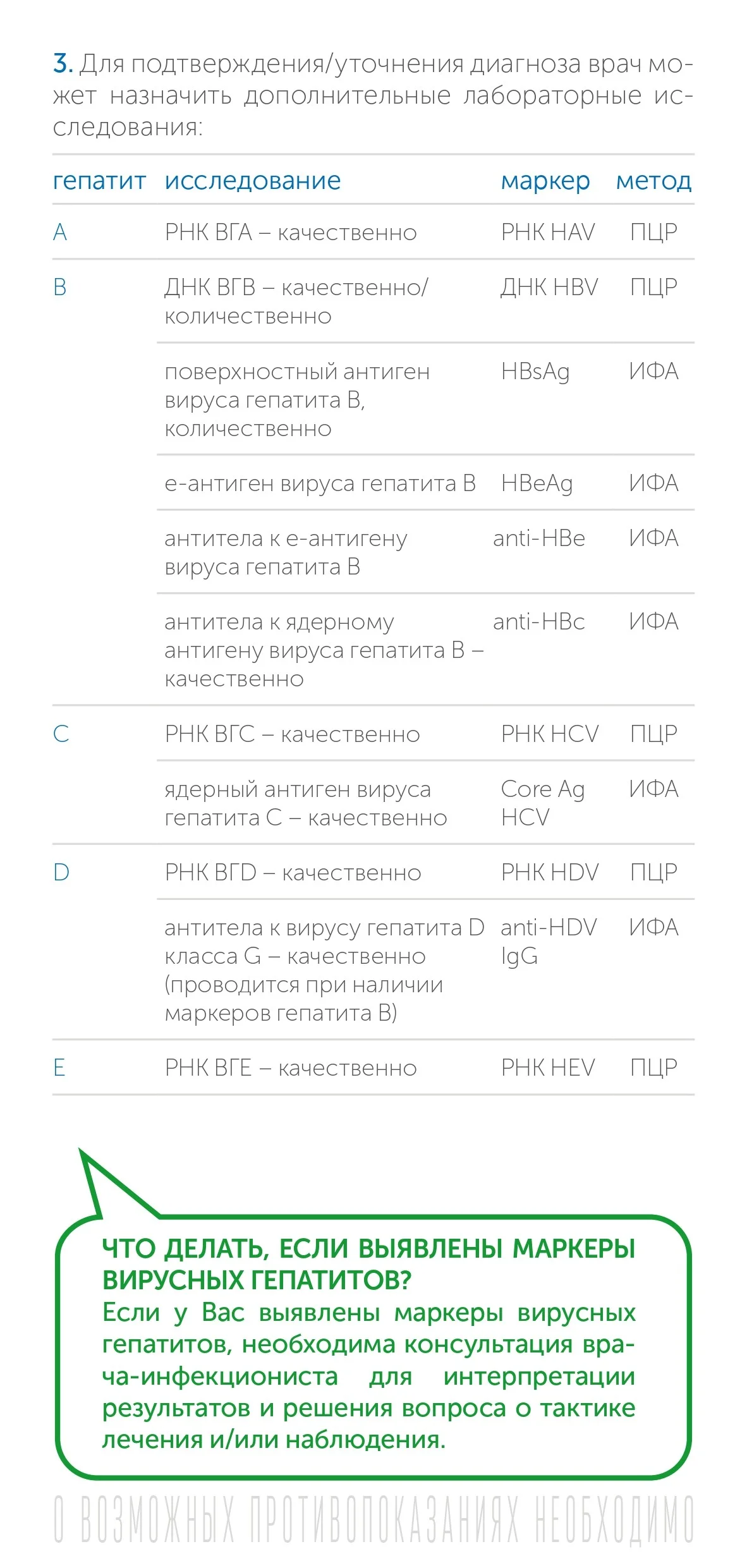Click the "Core Ag HCV" marker cell
The height and width of the screenshot is (1568, 747).
[543, 803]
